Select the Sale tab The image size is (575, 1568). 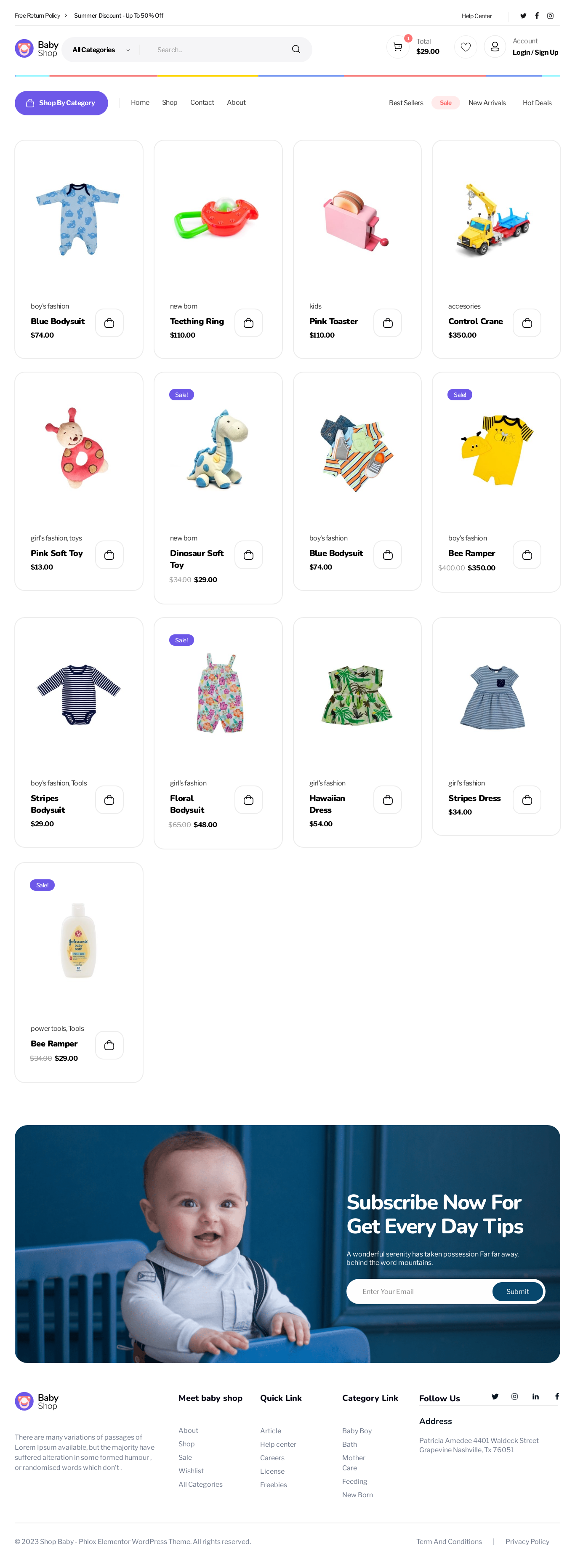click(445, 103)
